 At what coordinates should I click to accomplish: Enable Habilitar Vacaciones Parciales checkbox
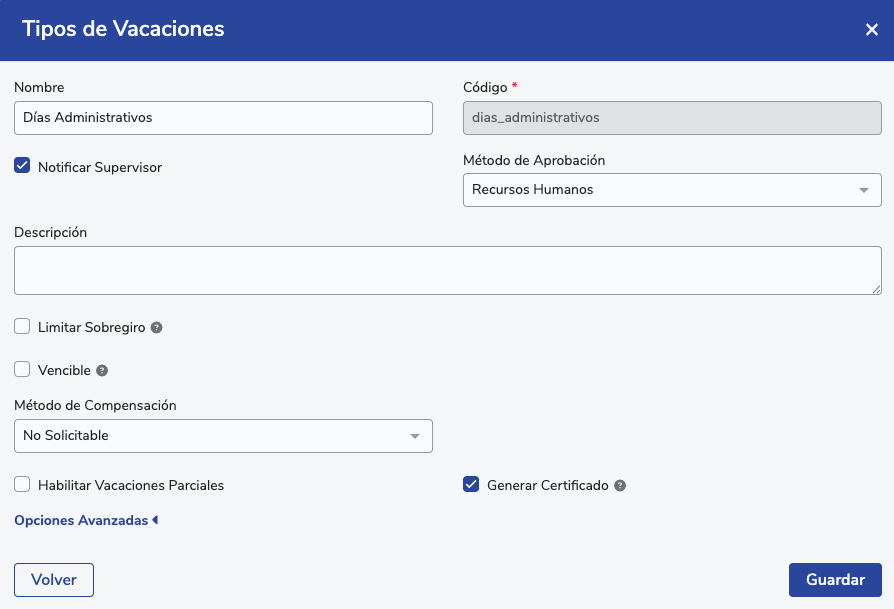(x=22, y=485)
